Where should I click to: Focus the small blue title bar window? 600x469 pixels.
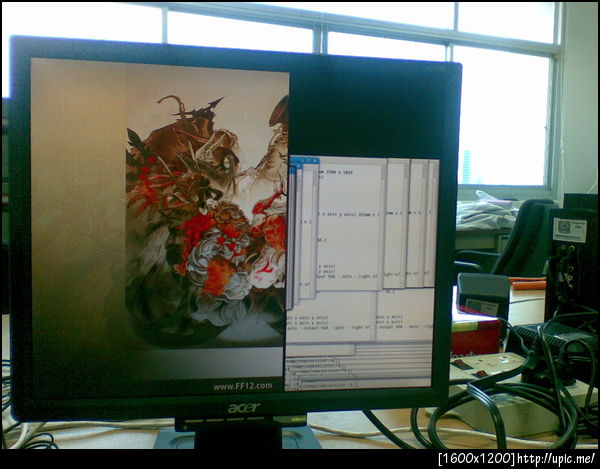[305, 161]
